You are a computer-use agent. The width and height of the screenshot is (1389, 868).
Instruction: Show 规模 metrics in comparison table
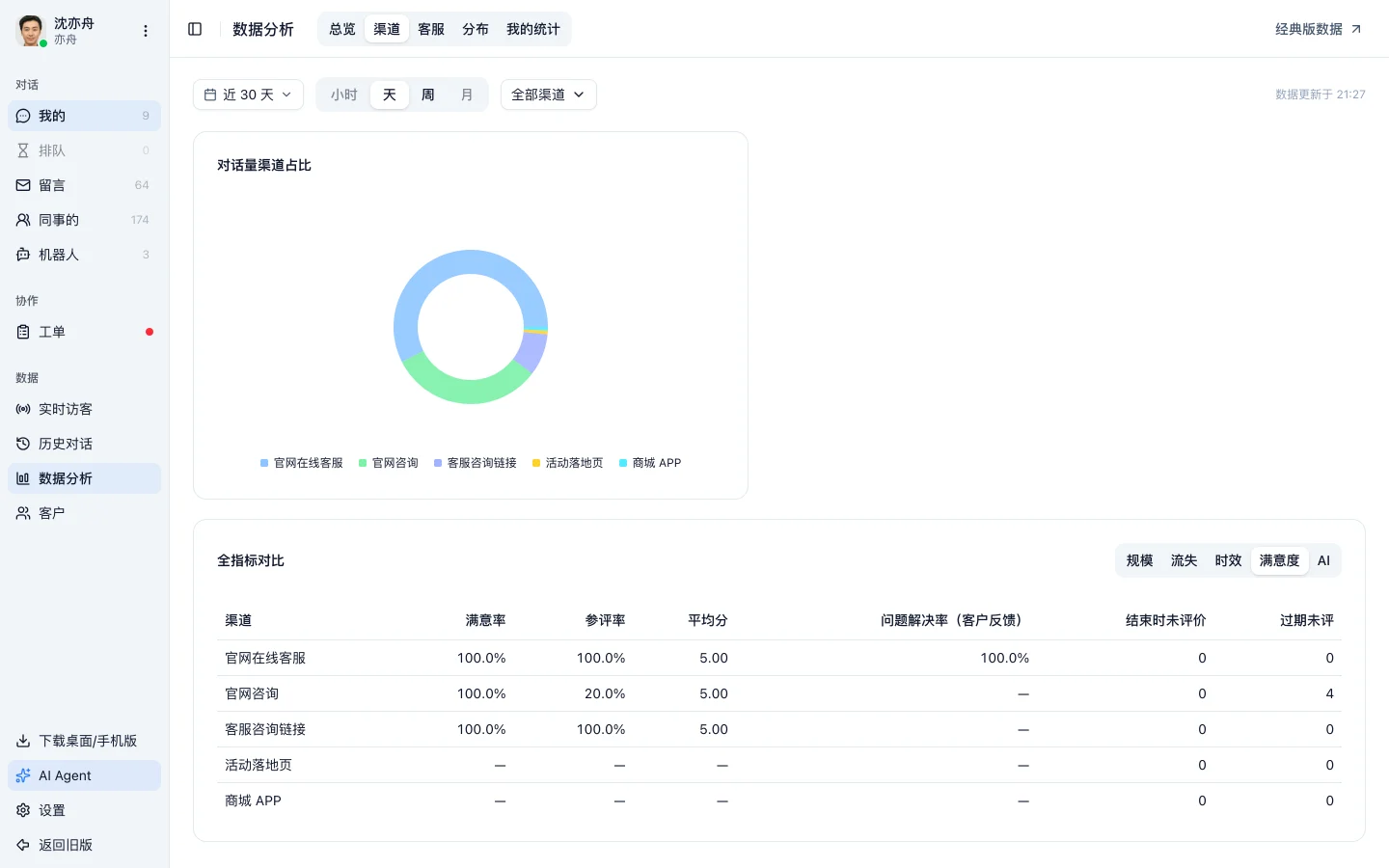1140,560
